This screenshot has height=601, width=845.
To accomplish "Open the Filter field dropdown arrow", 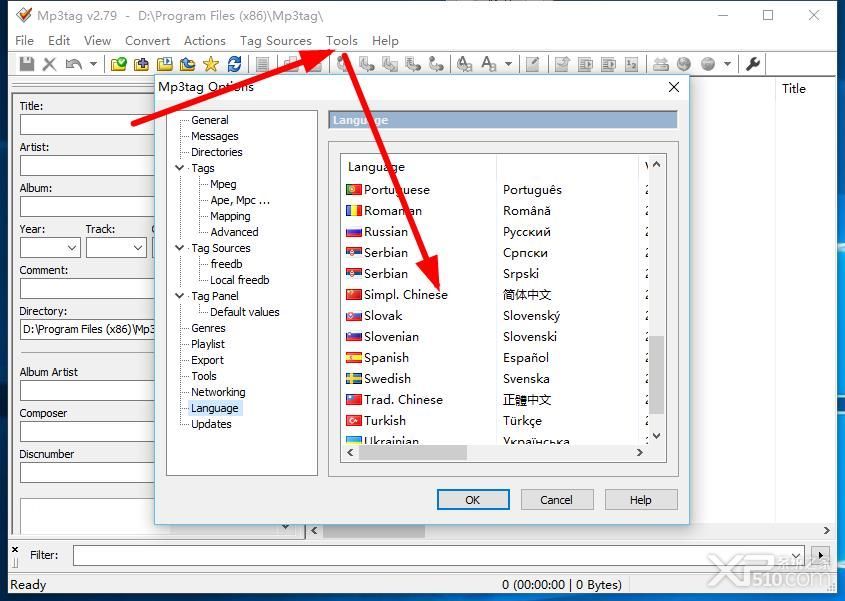I will (x=796, y=555).
